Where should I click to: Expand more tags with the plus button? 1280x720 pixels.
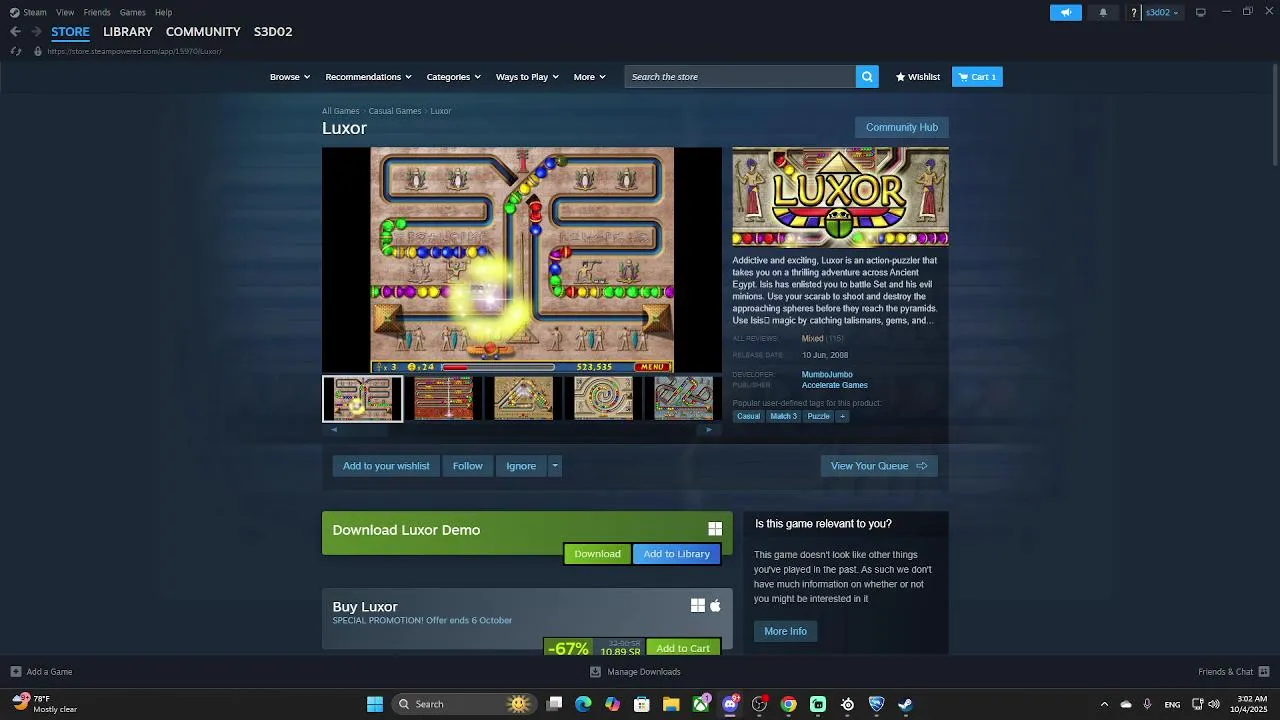842,416
